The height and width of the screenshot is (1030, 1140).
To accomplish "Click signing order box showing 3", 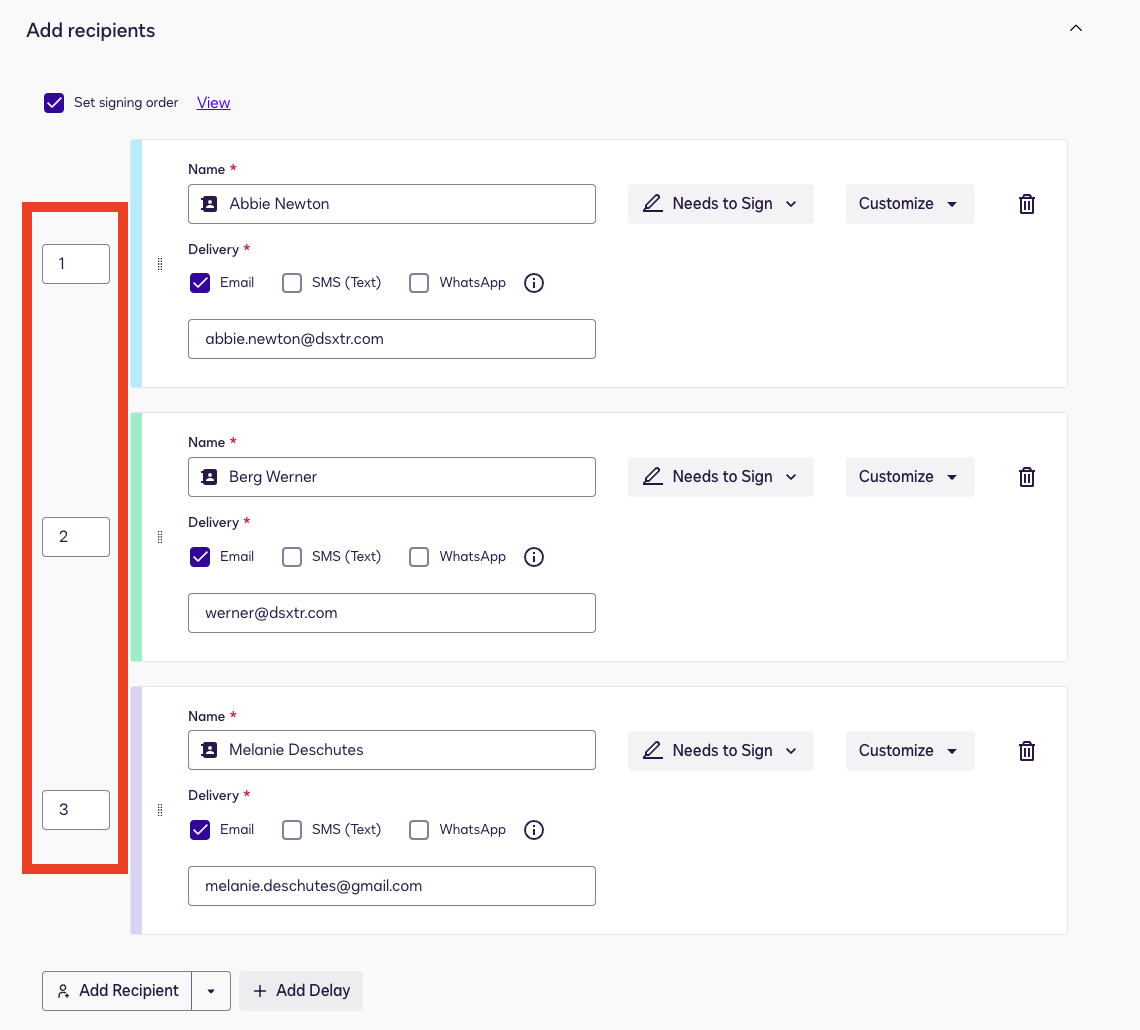I will 76,810.
